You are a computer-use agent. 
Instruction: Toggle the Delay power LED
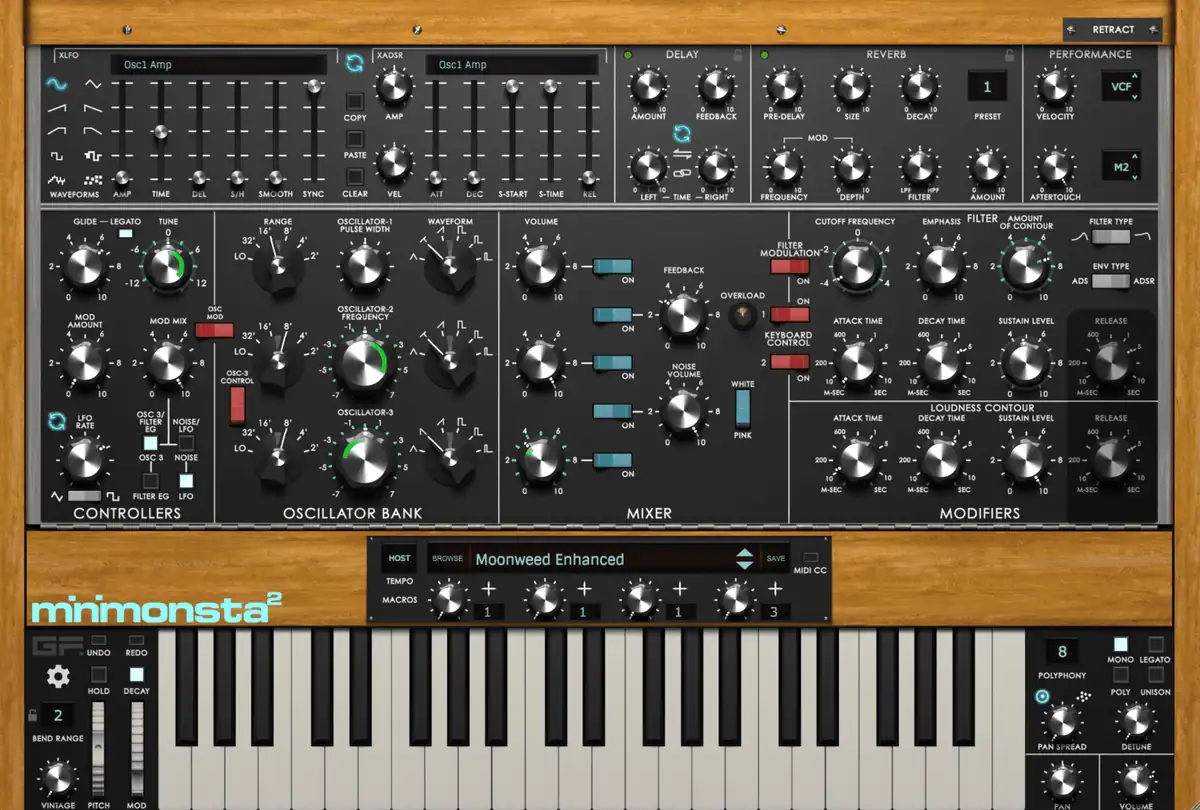pyautogui.click(x=628, y=55)
